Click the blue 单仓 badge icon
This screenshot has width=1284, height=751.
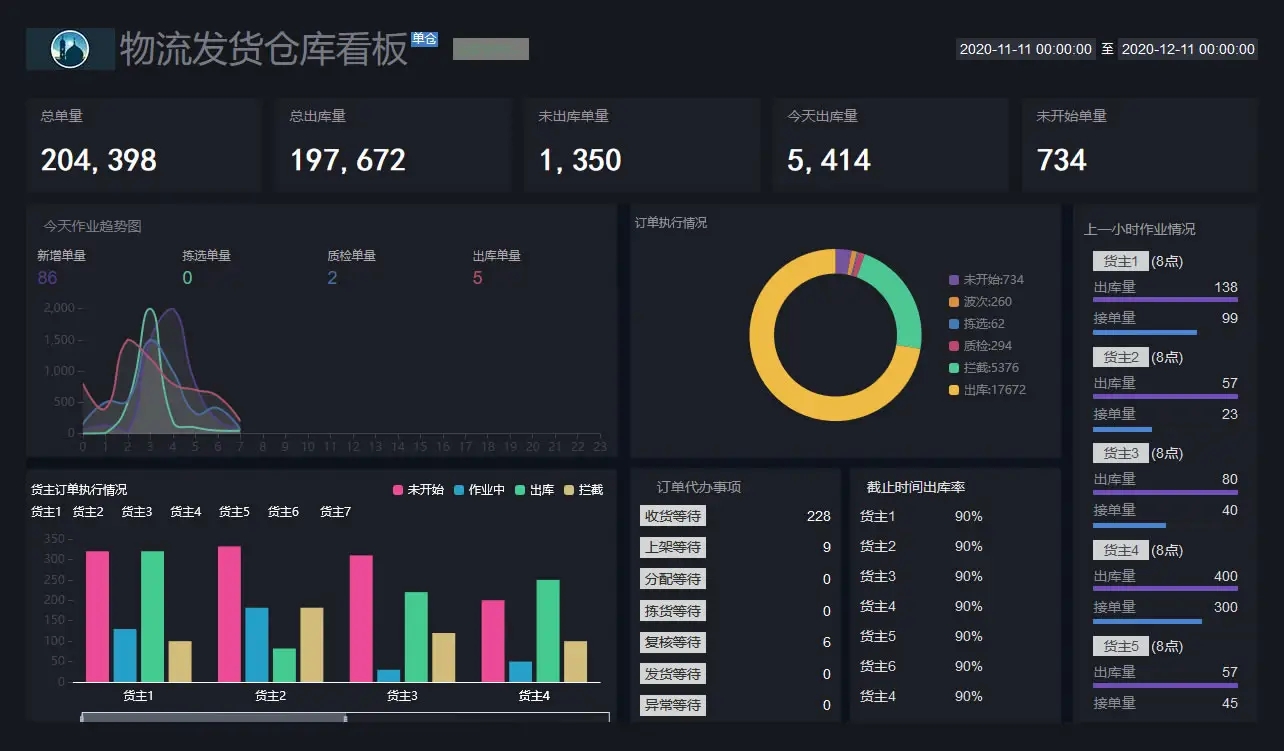point(424,38)
